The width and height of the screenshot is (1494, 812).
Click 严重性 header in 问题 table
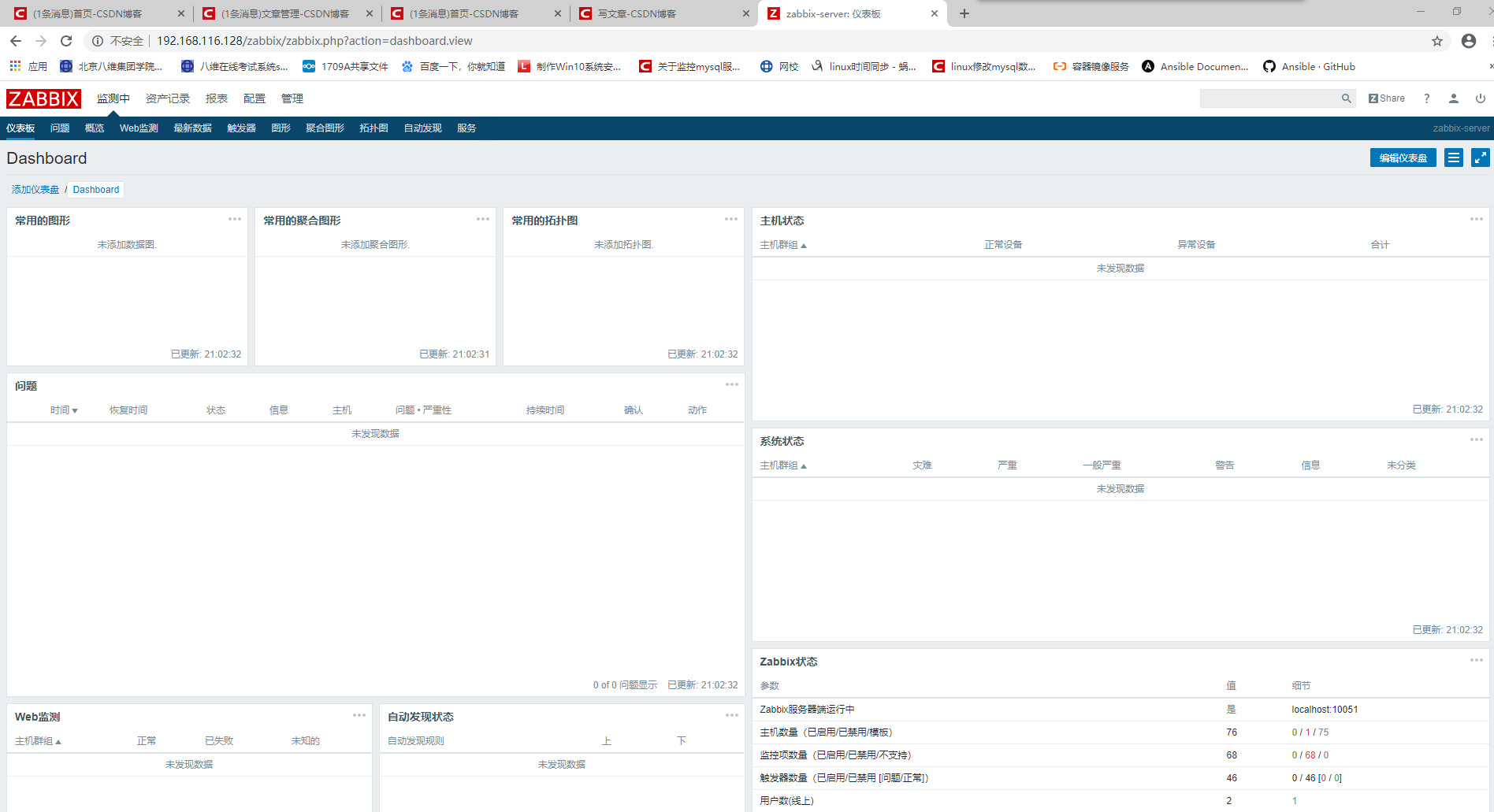(437, 410)
